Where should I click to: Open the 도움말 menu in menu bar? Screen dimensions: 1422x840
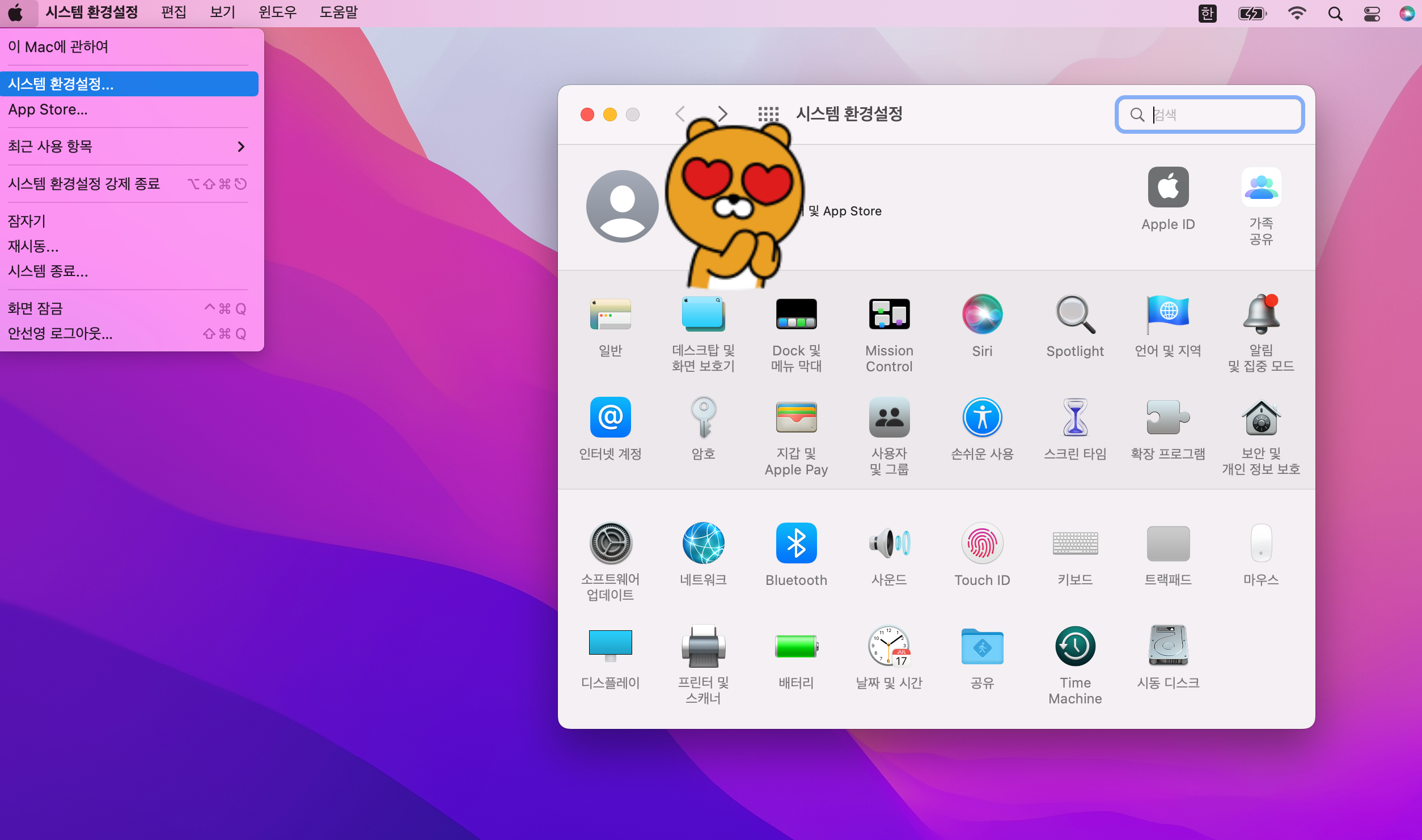338,12
